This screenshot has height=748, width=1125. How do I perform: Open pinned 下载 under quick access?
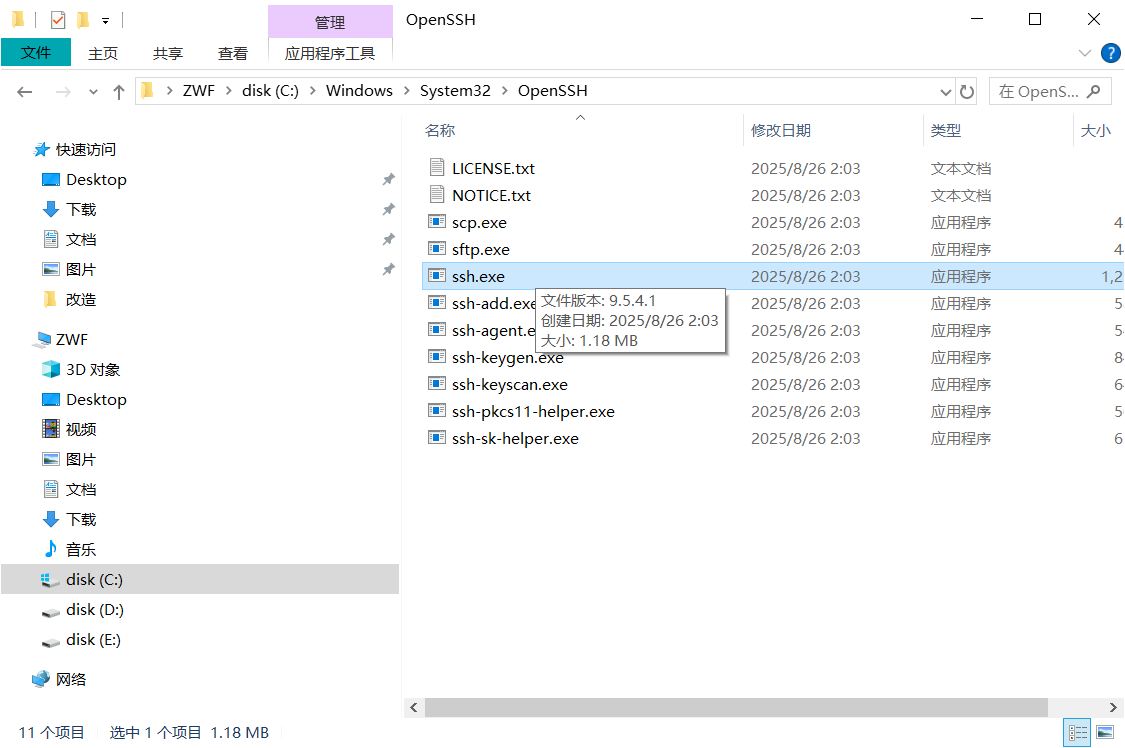tap(81, 209)
